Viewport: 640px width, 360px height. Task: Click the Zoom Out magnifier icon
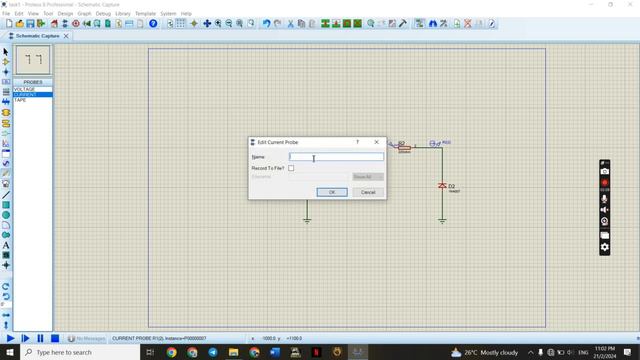[229, 24]
